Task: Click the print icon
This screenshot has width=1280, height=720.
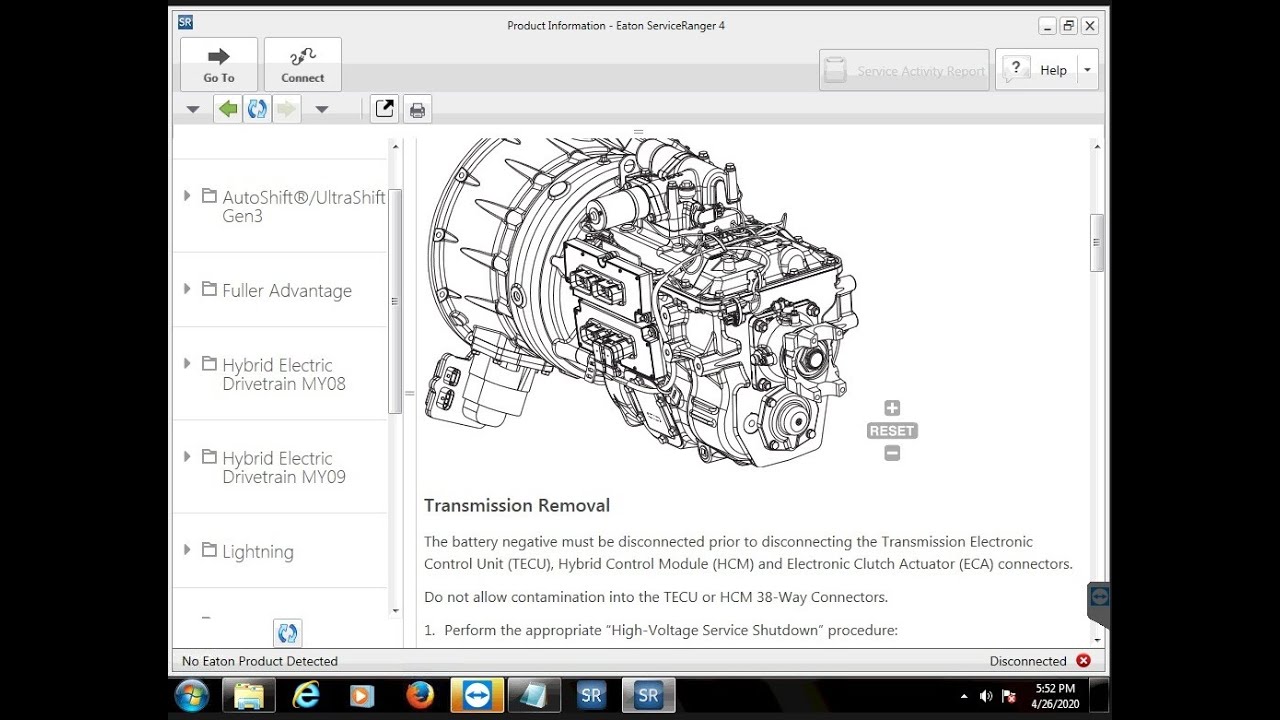Action: (418, 110)
